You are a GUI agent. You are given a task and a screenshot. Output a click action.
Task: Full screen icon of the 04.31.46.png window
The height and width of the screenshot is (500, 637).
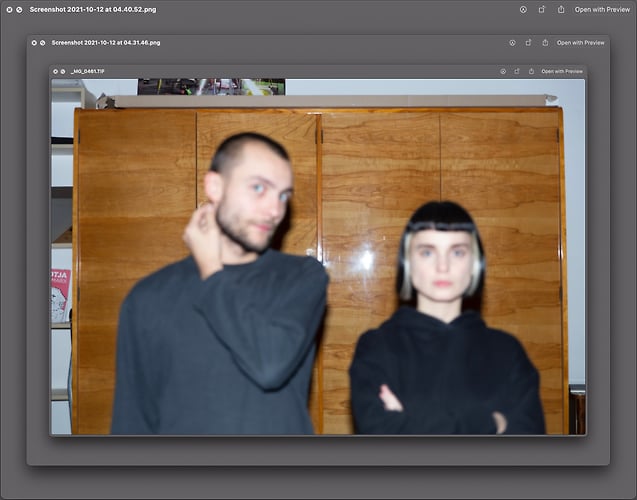point(42,43)
